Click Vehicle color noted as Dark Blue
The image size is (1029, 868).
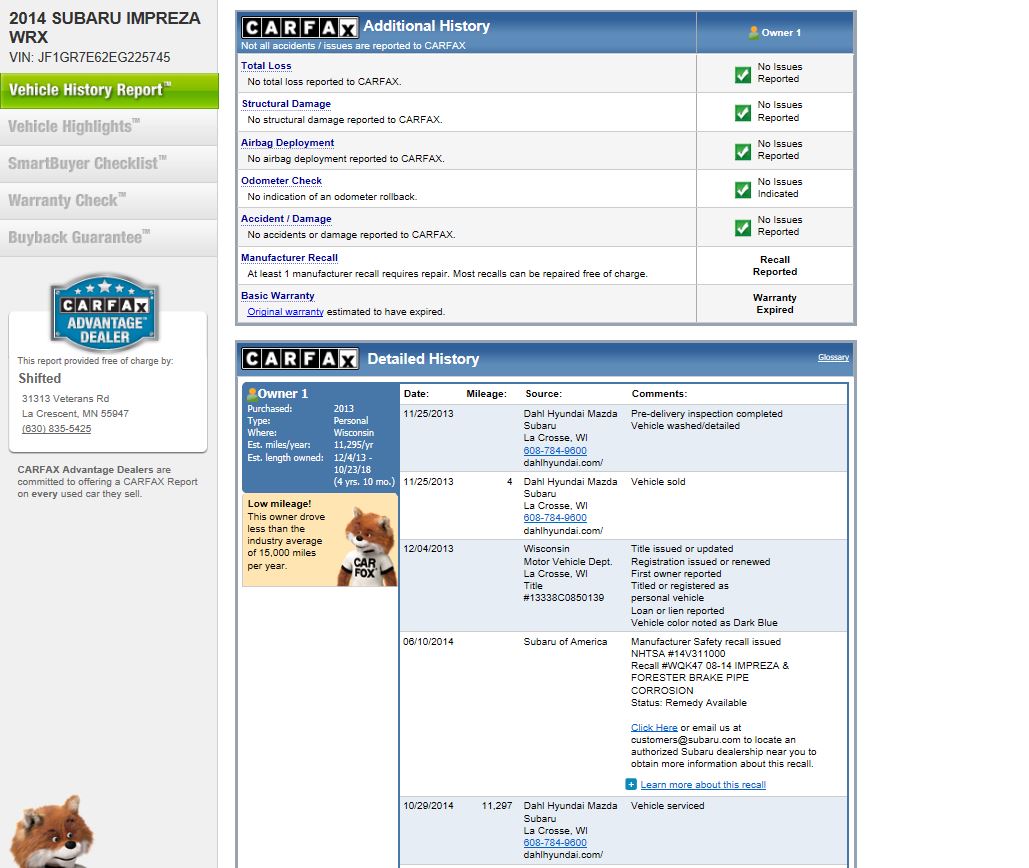click(704, 623)
